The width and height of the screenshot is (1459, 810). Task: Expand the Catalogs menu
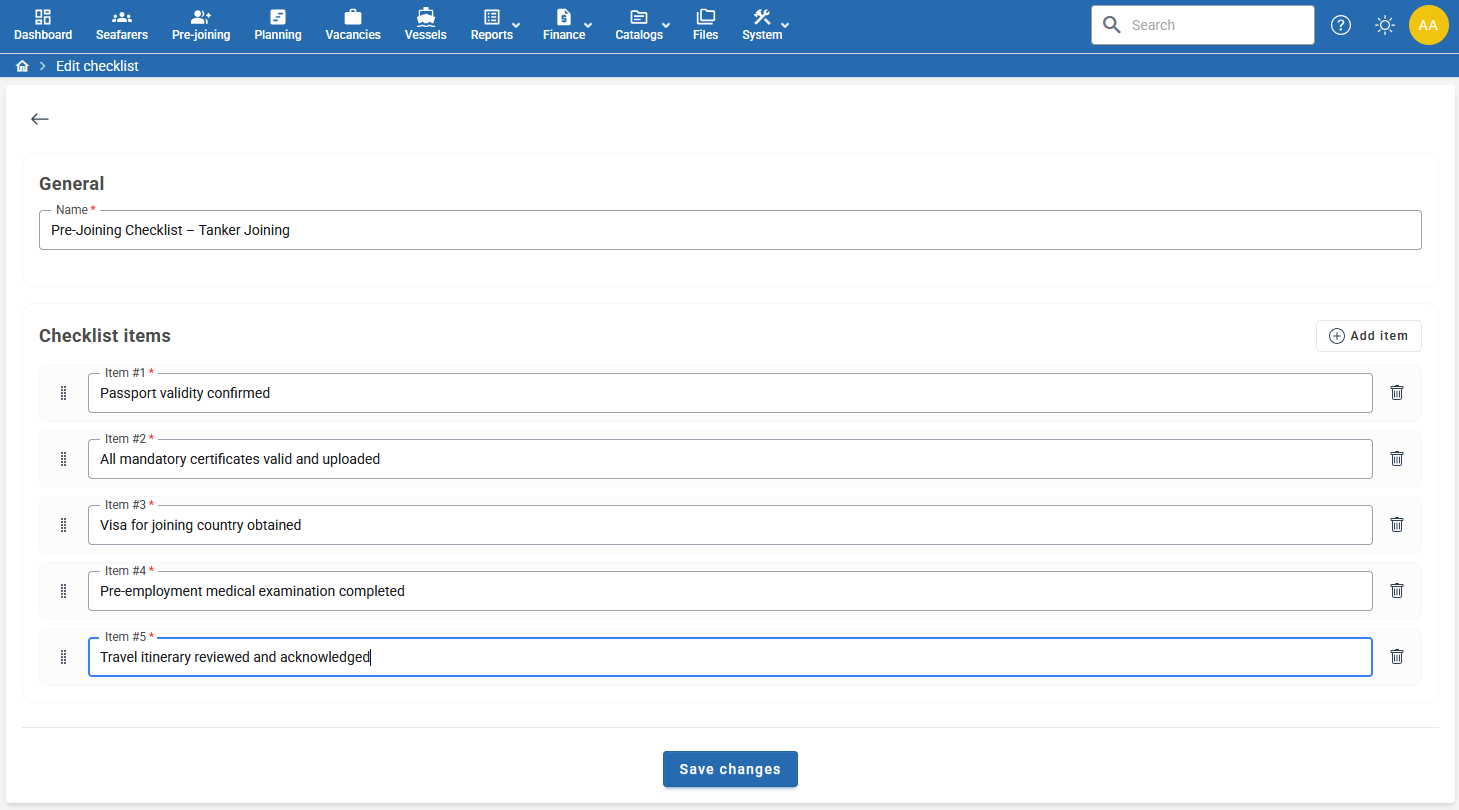(643, 25)
